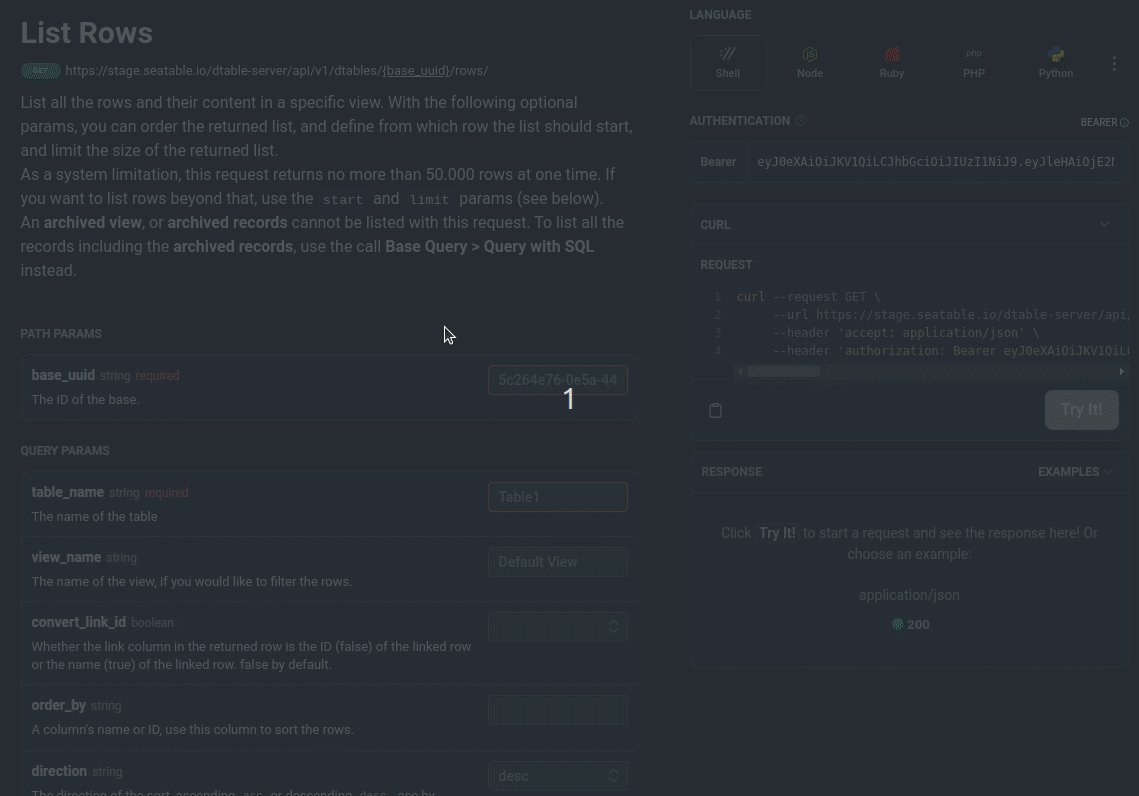The width and height of the screenshot is (1139, 796).
Task: Click into the base_uuid input field
Action: (x=558, y=380)
